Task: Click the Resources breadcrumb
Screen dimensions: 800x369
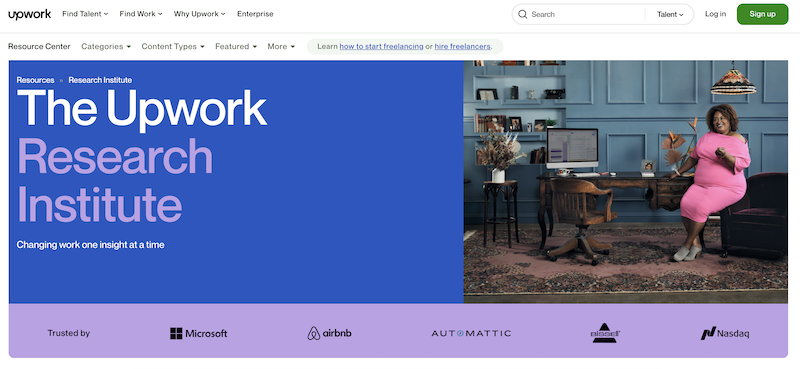Action: click(x=35, y=80)
